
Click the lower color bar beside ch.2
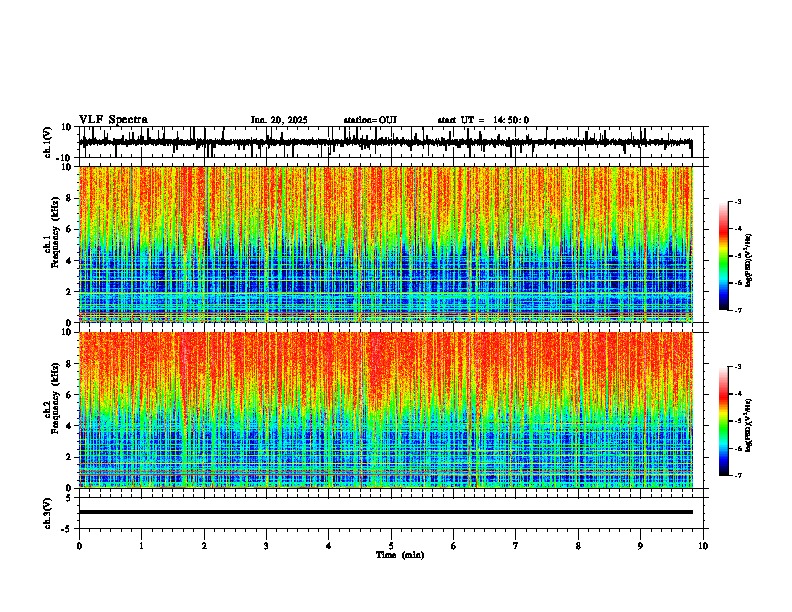(x=724, y=421)
